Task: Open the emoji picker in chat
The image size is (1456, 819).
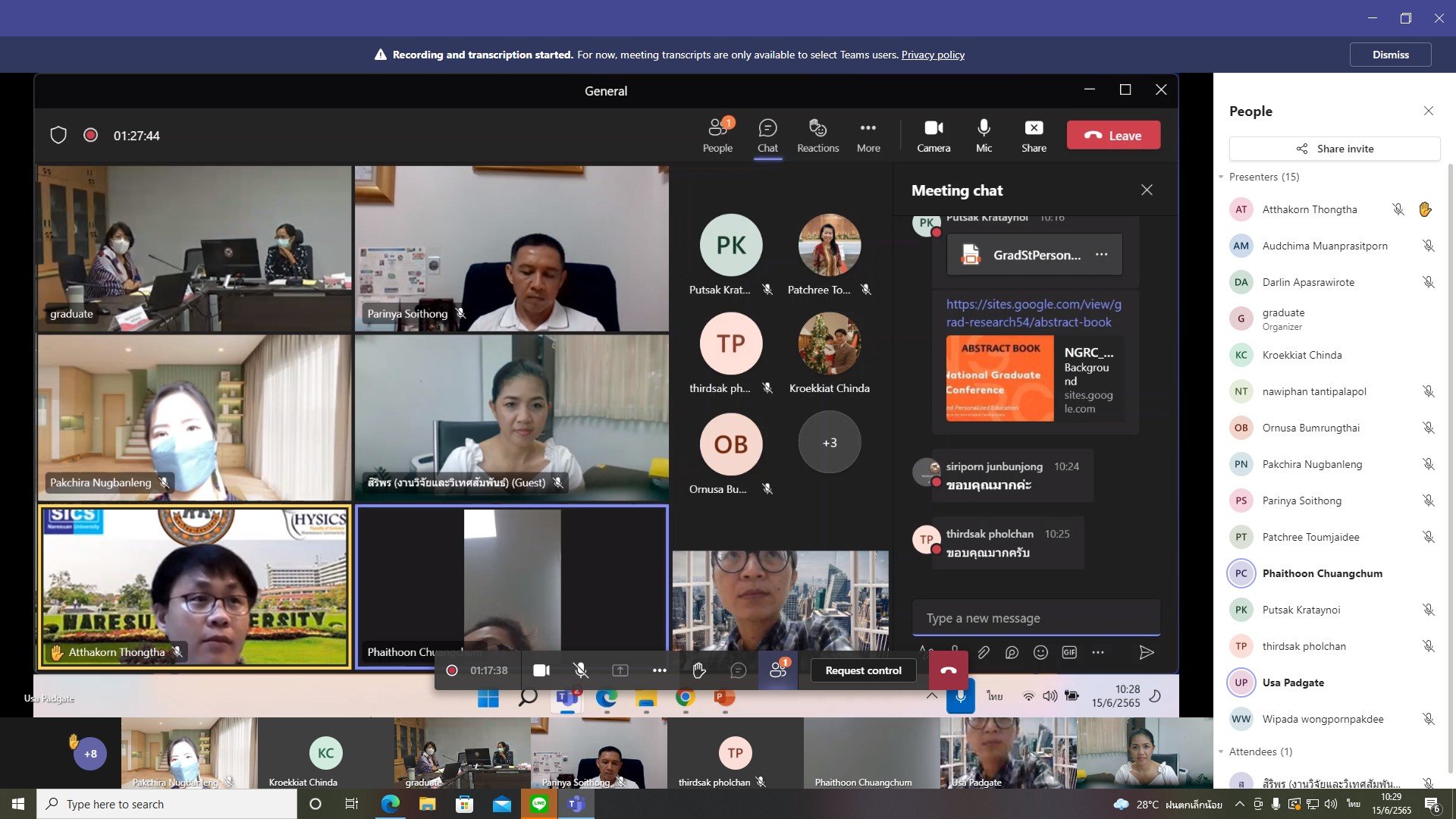Action: tap(1040, 652)
